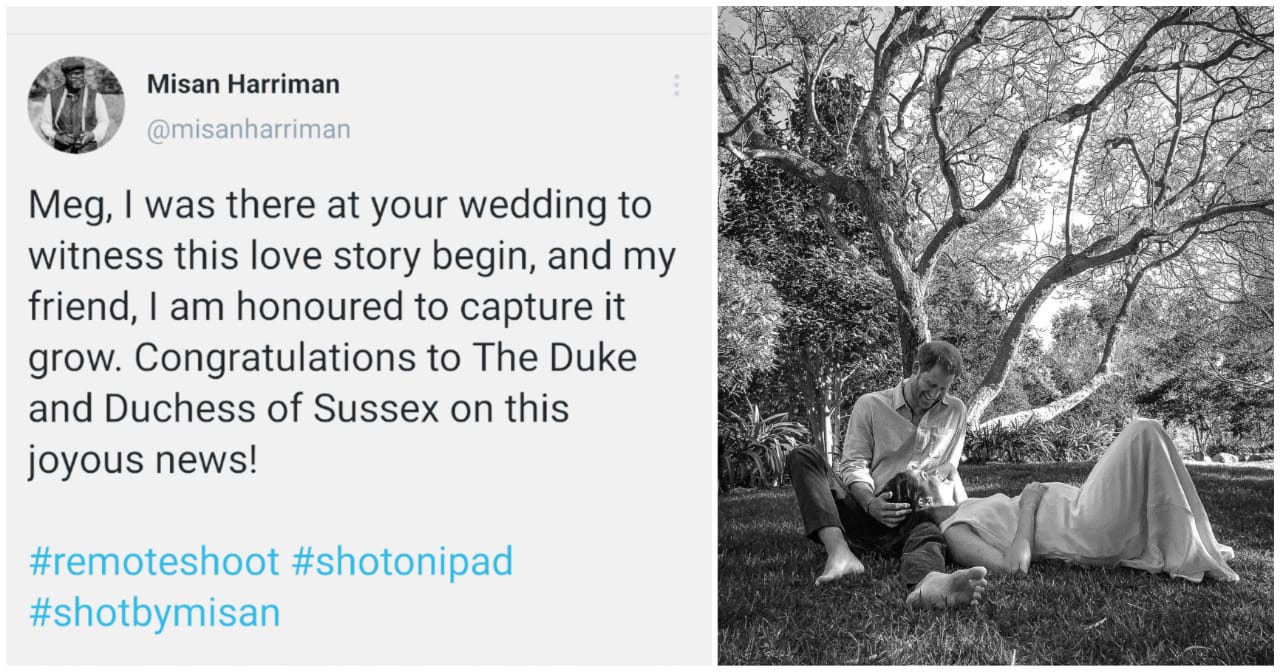Follow the #remoteshoot hashtag
The width and height of the screenshot is (1280, 672).
click(x=154, y=561)
